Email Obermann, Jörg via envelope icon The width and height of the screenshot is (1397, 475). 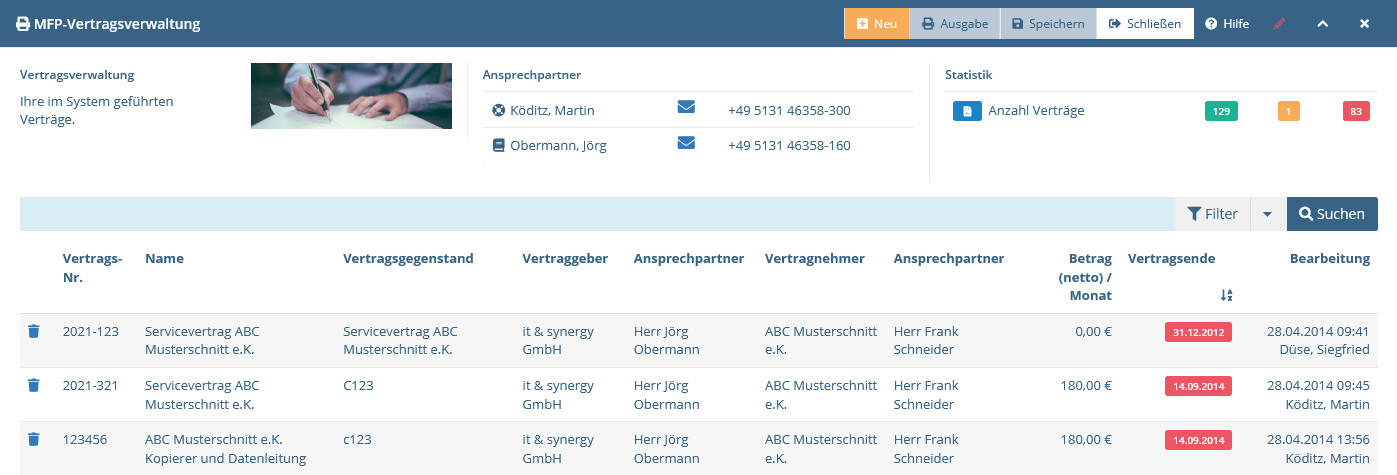click(686, 143)
